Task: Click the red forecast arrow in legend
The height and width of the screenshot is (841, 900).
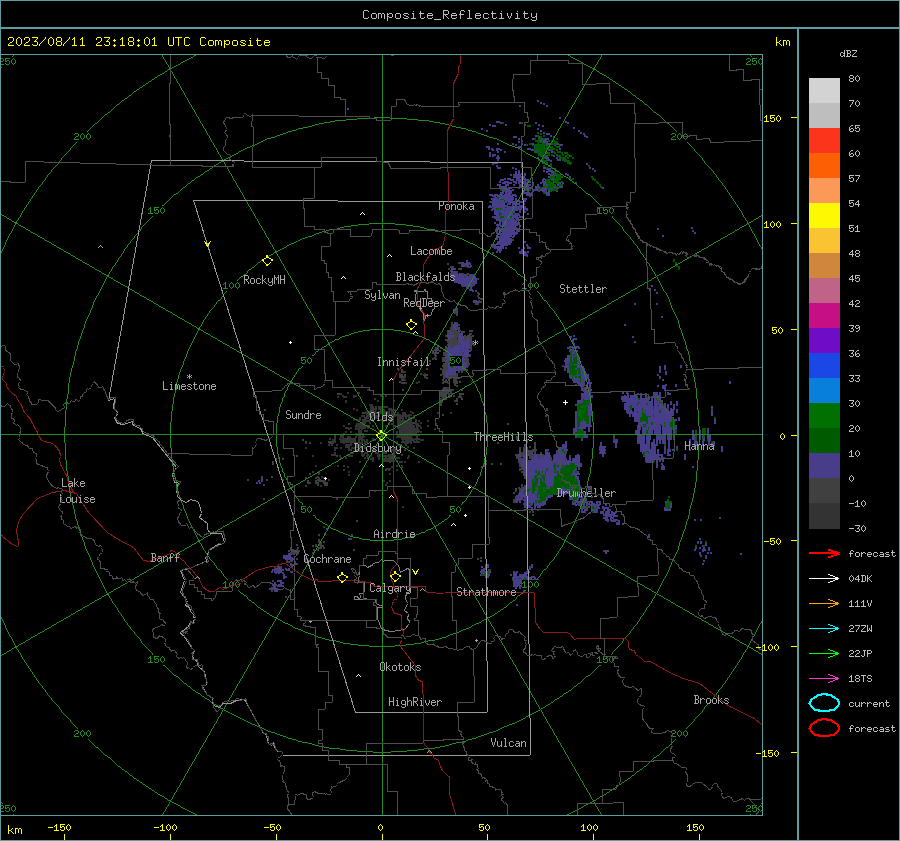Action: point(824,553)
